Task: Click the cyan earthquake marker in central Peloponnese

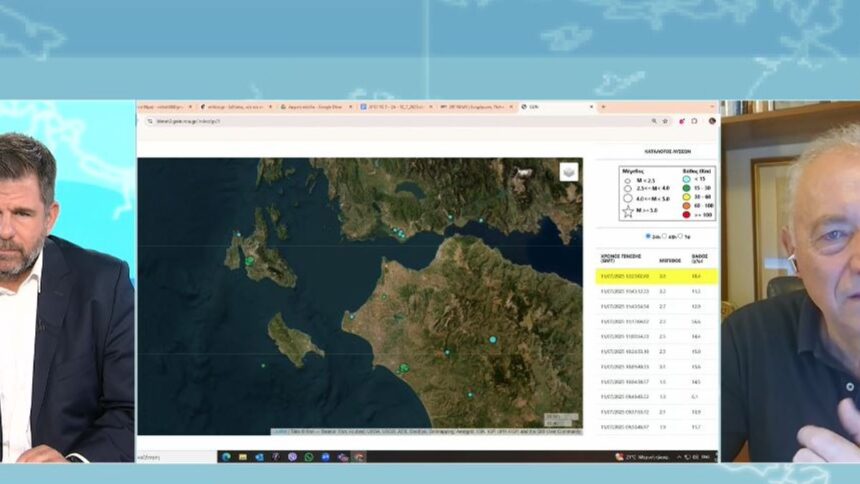Action: [493, 340]
